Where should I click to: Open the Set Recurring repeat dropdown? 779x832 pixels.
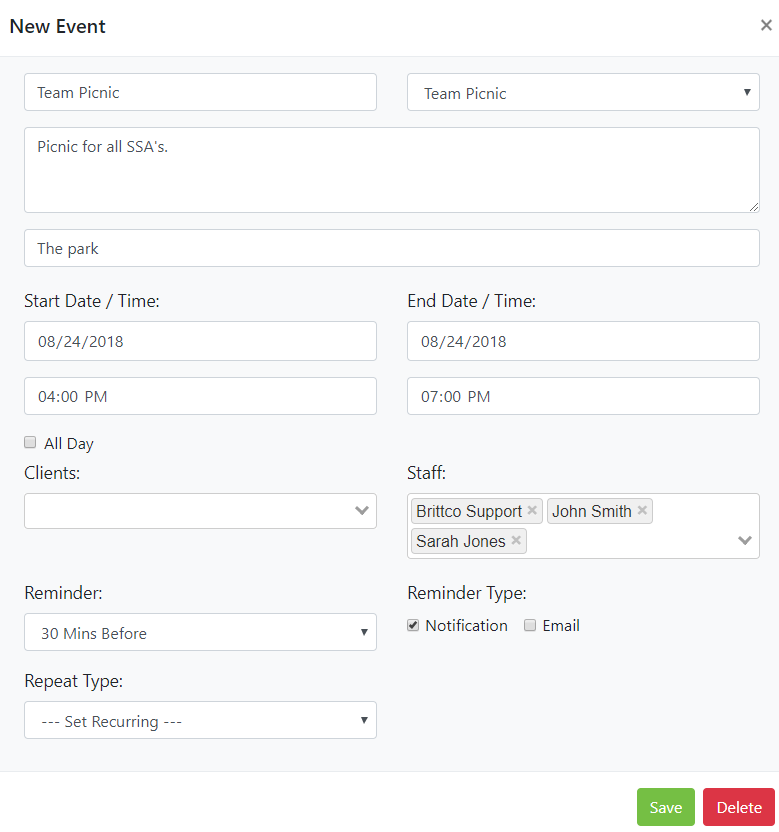pos(200,721)
